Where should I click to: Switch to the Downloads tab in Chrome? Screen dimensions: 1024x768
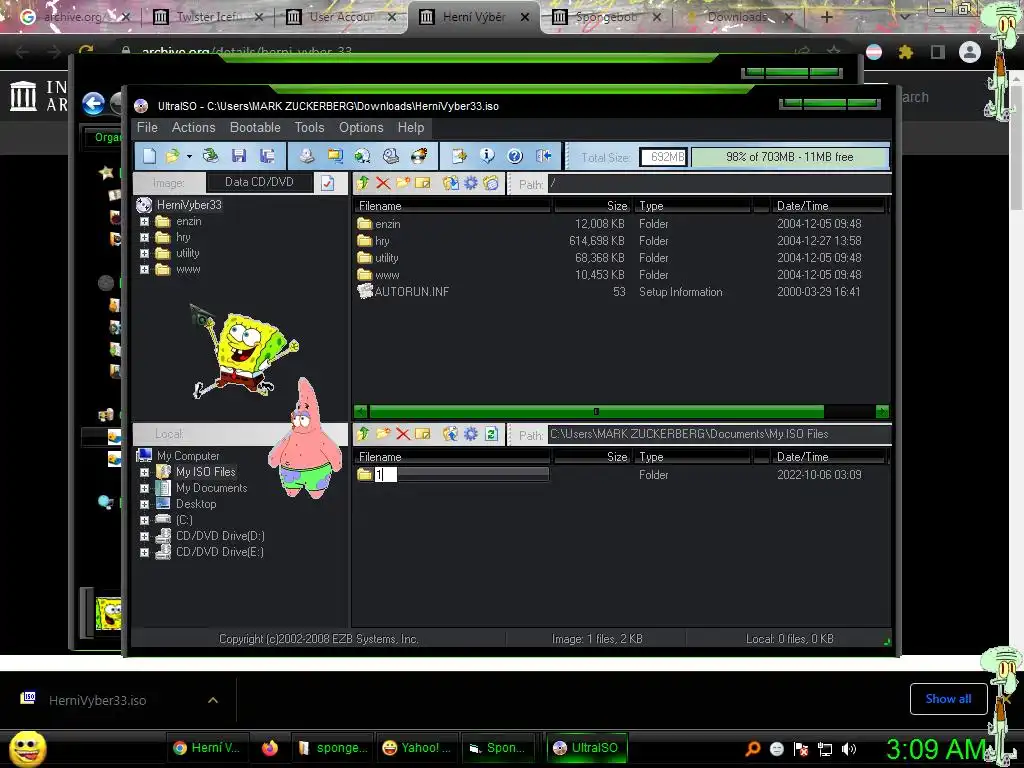(x=738, y=17)
